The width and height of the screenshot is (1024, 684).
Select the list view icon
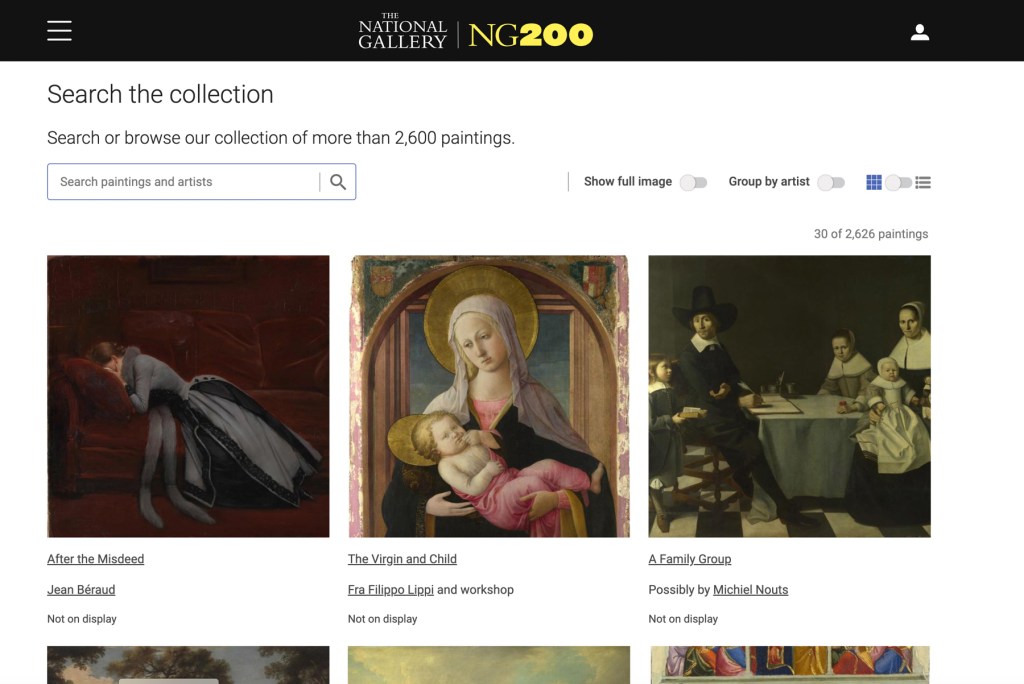[x=923, y=182]
